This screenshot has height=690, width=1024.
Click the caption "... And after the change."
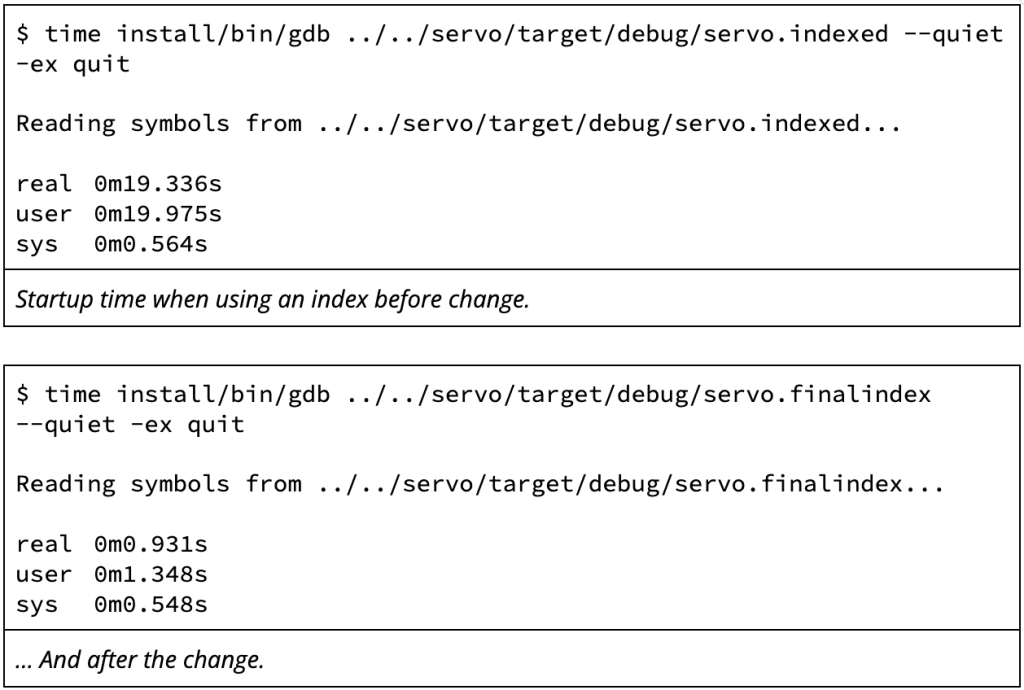pos(140,659)
